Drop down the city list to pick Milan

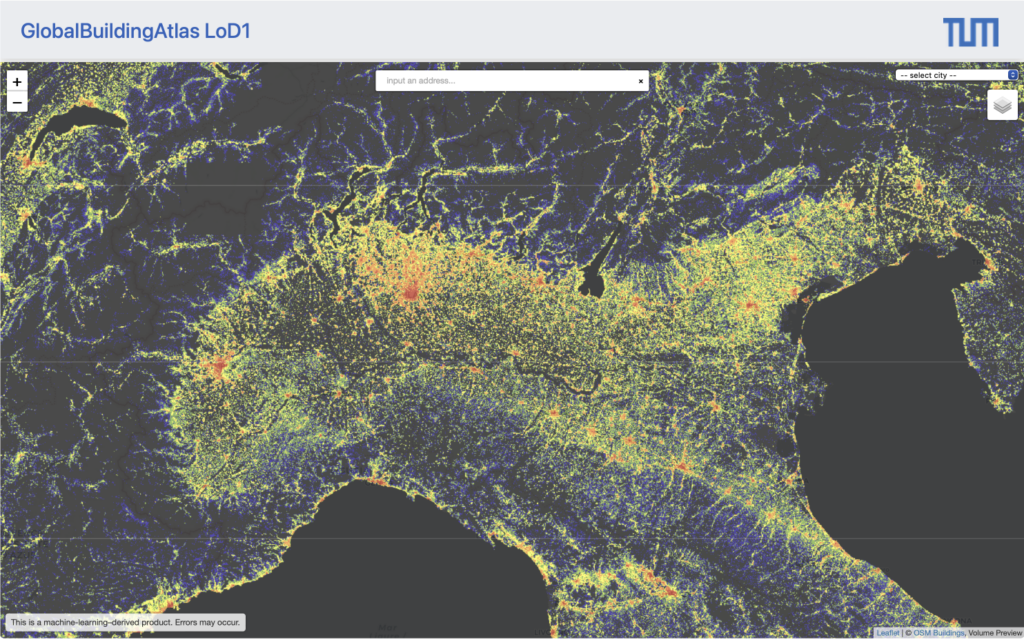955,75
